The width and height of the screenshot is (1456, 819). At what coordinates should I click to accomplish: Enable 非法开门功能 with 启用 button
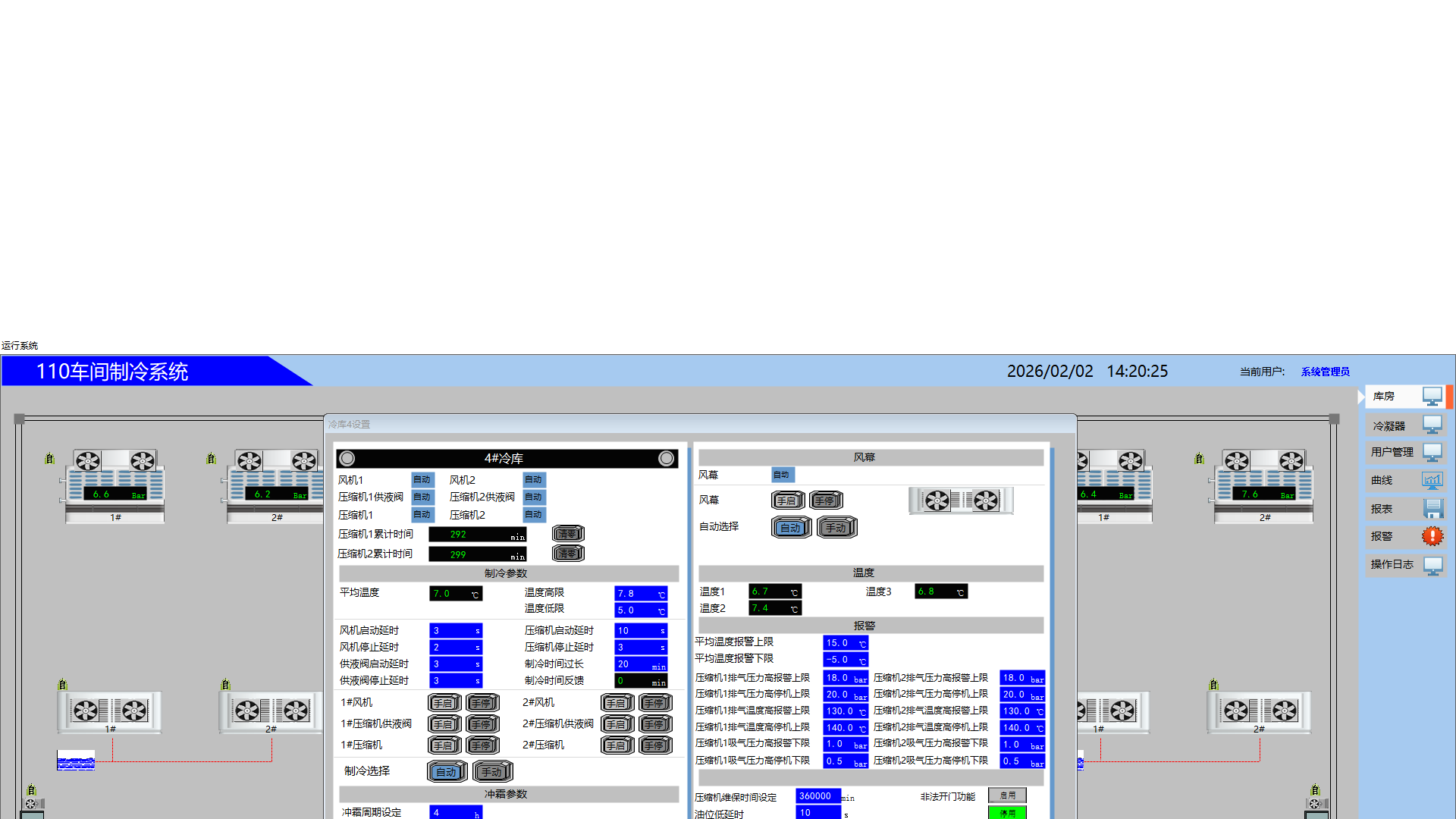[1007, 795]
